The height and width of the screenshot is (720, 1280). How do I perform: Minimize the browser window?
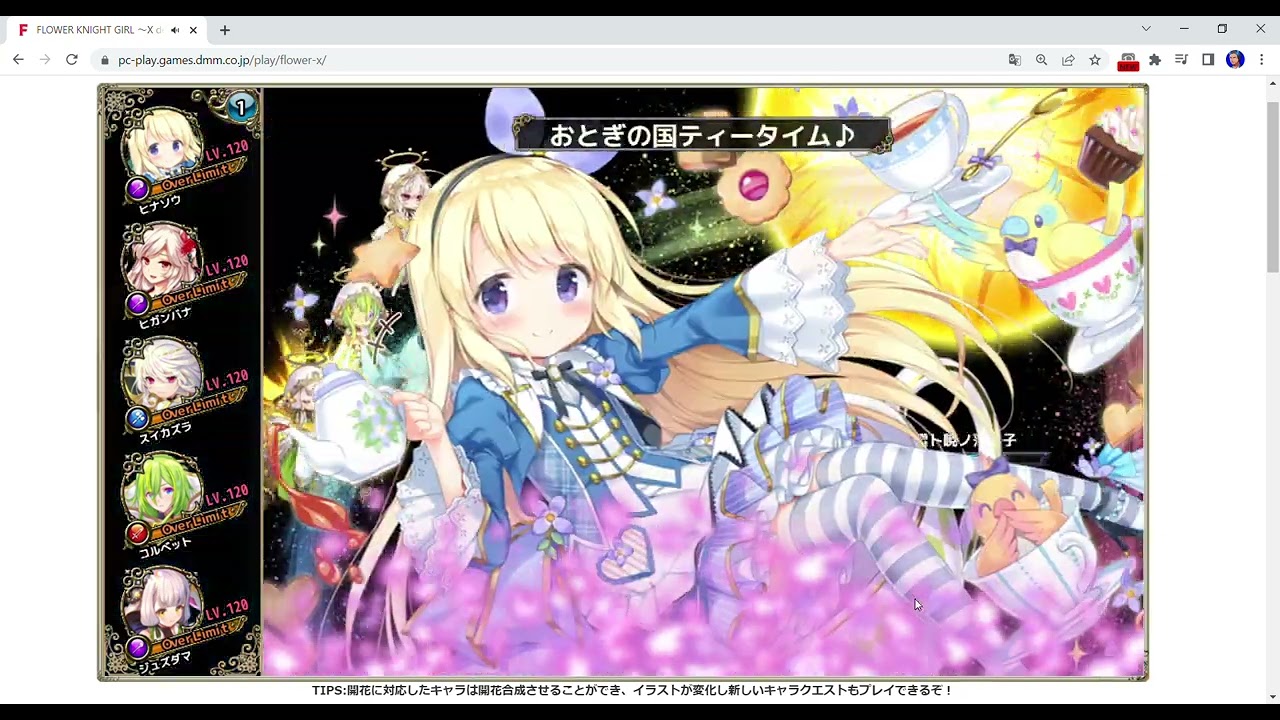(1184, 29)
